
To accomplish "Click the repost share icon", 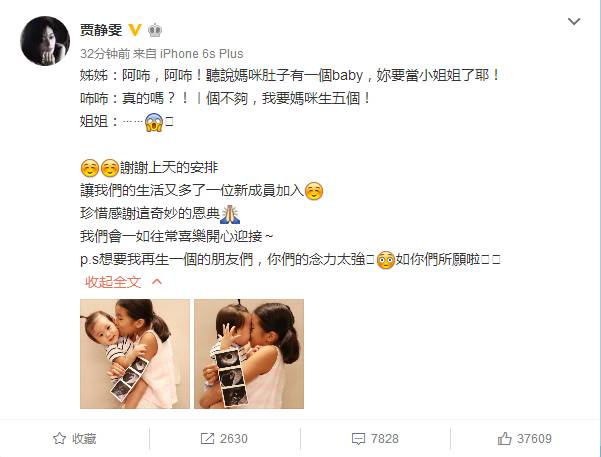I will coord(207,439).
